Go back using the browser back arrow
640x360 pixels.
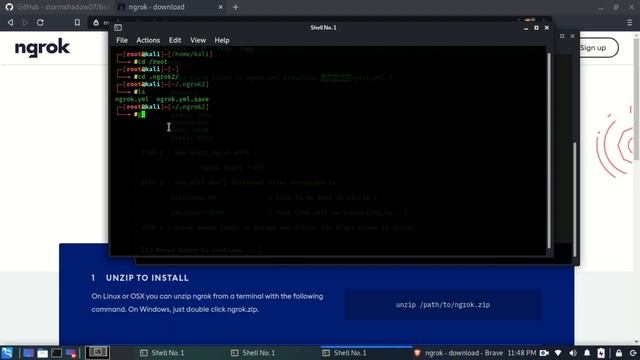coord(11,22)
